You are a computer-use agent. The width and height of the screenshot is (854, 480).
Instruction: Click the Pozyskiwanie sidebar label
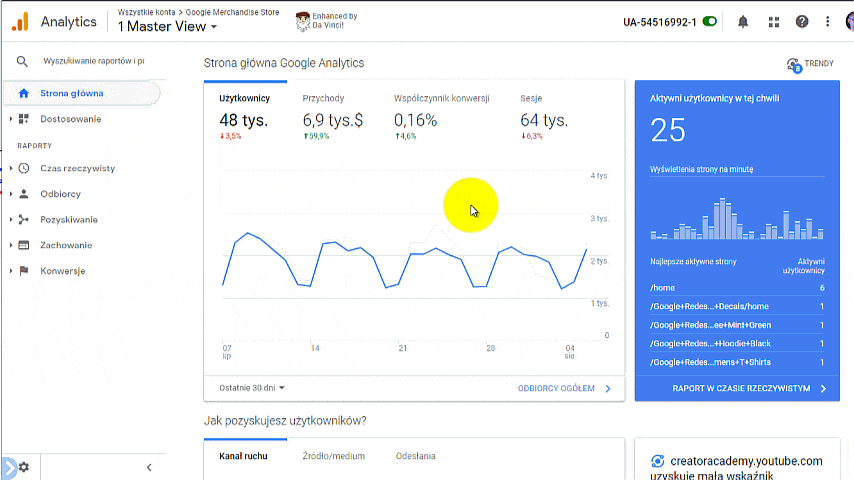click(69, 220)
